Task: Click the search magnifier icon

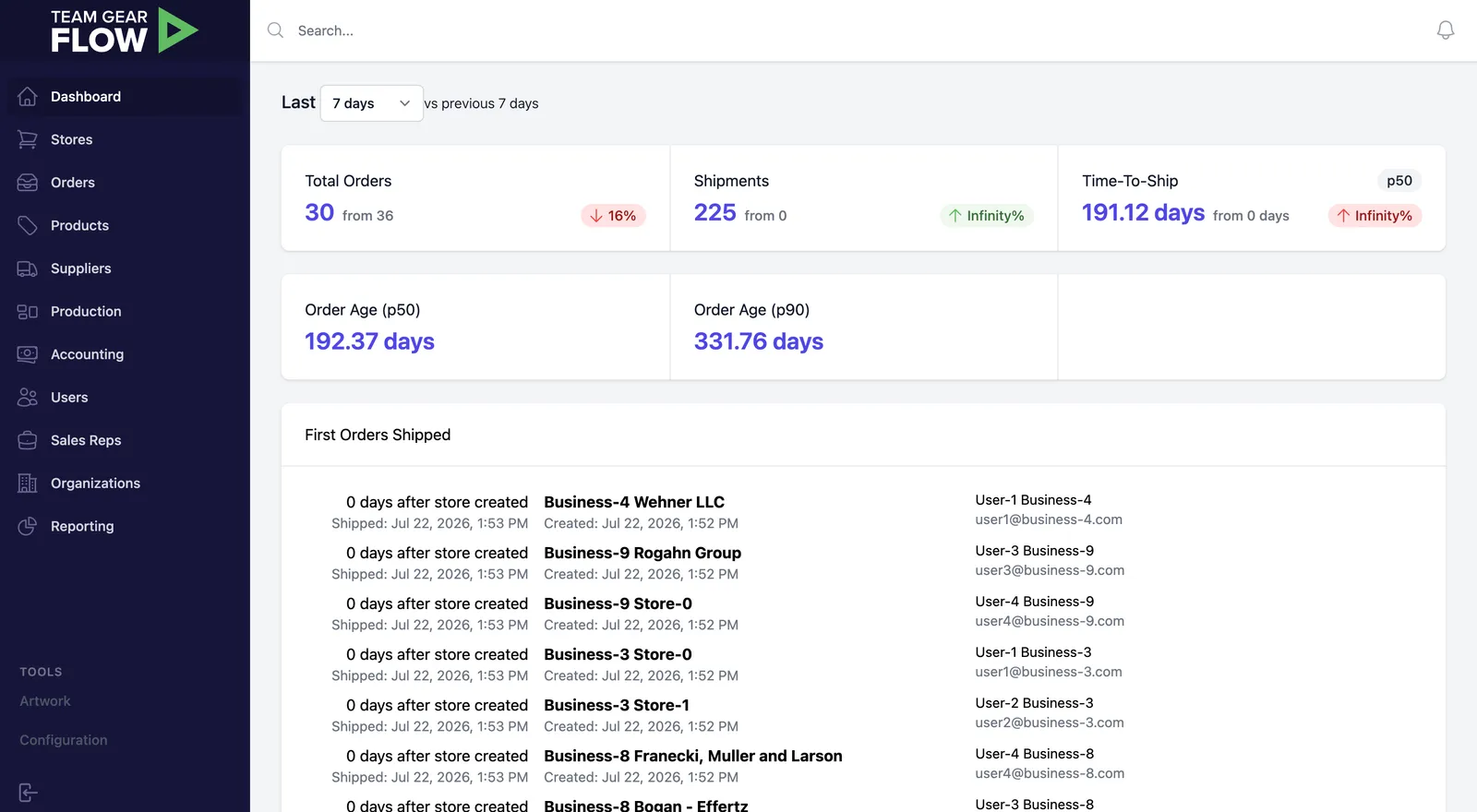Action: click(275, 30)
